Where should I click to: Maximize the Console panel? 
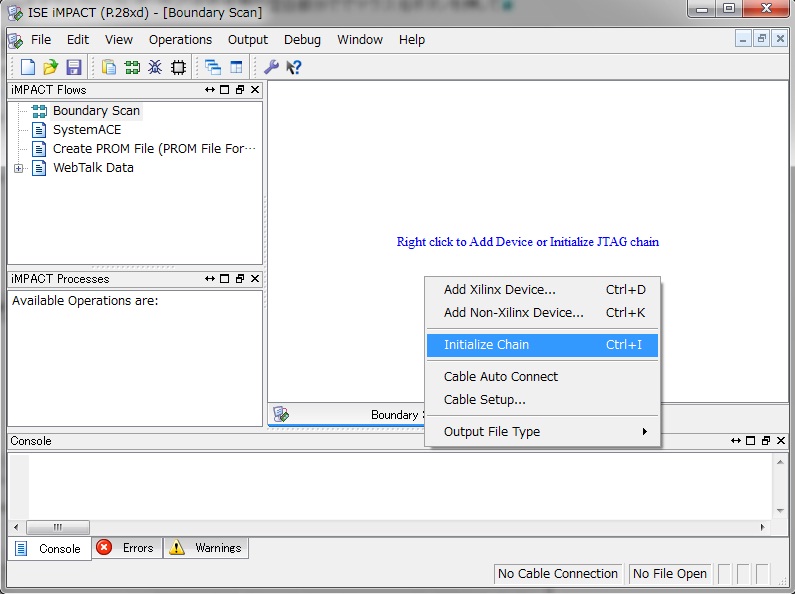751,441
